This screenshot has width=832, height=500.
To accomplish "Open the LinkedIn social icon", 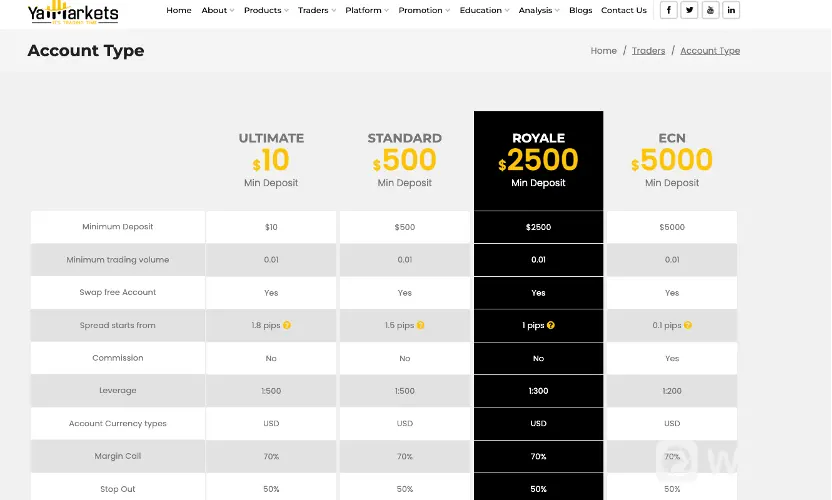I will (731, 10).
